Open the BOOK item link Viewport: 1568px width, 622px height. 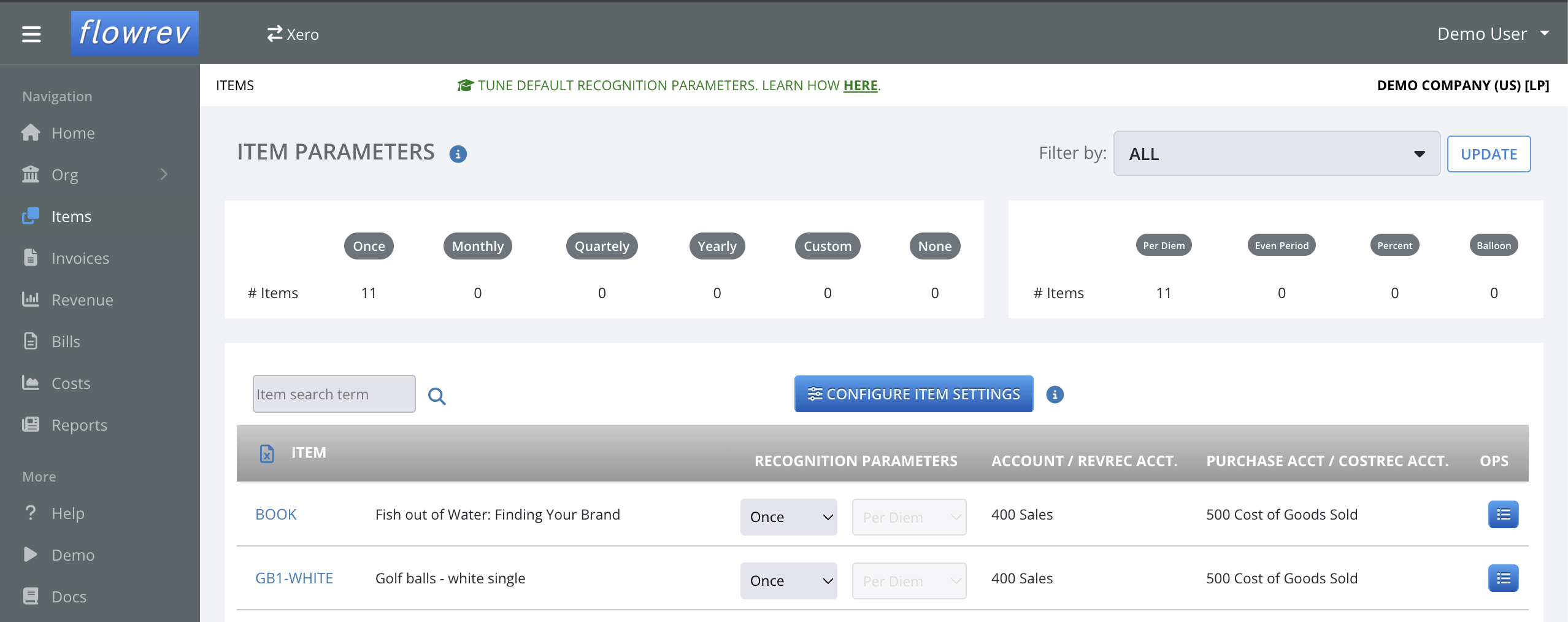(275, 515)
